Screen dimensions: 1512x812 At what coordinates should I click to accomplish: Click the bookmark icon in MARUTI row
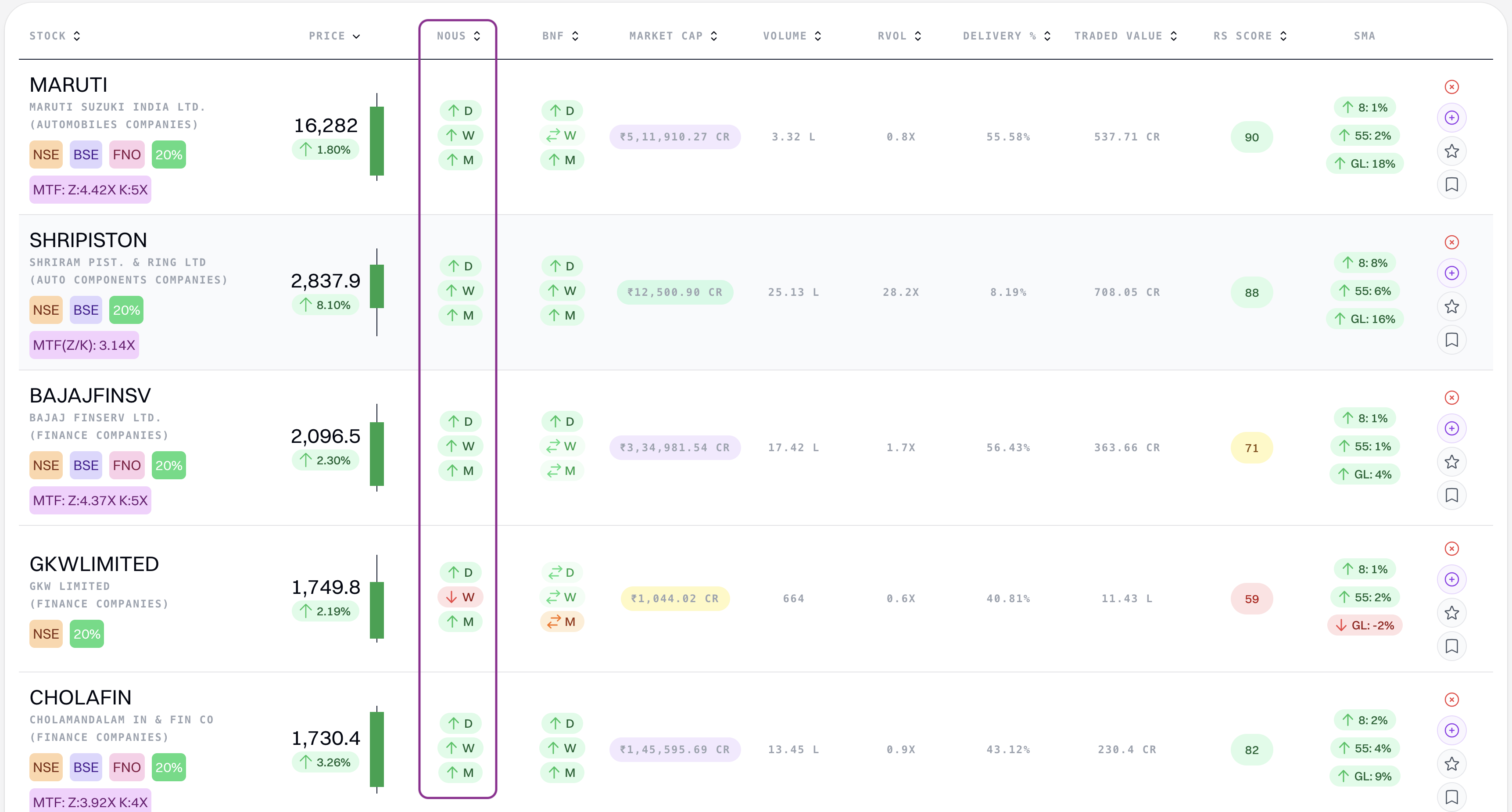click(x=1451, y=185)
